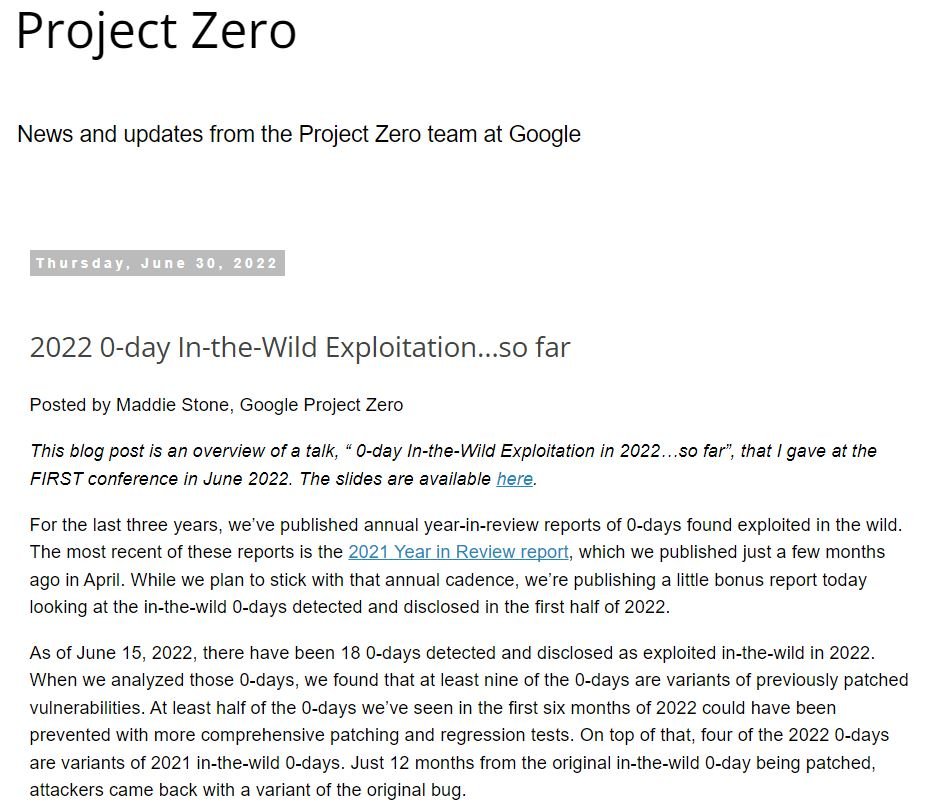Click the slides 'here' link
Image resolution: width=949 pixels, height=811 pixels.
pyautogui.click(x=514, y=479)
